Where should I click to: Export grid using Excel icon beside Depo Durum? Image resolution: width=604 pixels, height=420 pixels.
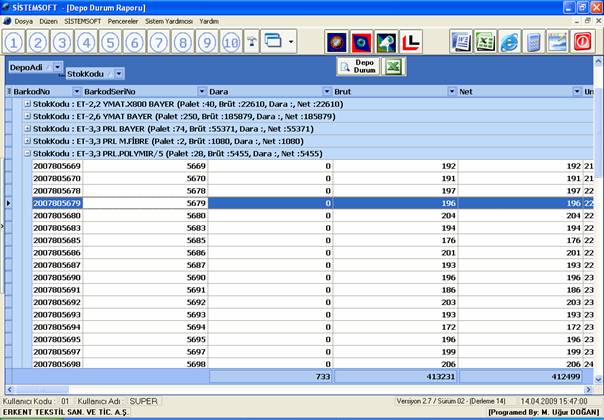[394, 67]
